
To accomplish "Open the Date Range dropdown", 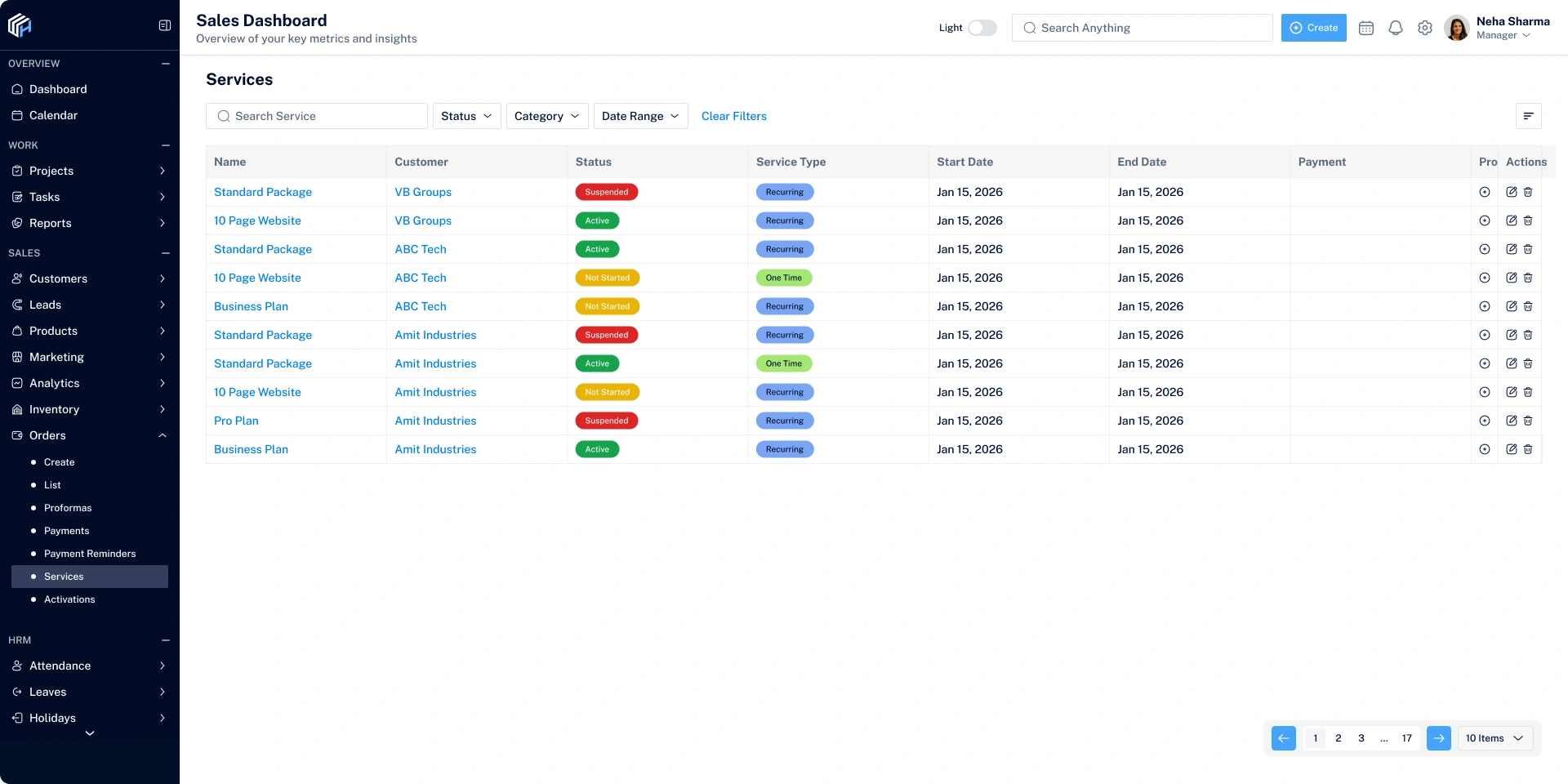I will [x=641, y=116].
